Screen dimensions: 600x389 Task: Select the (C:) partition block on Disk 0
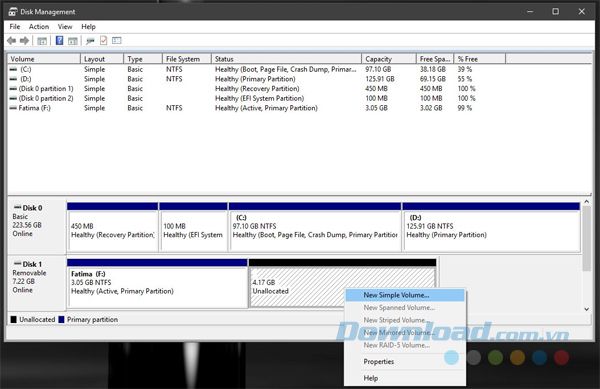315,227
